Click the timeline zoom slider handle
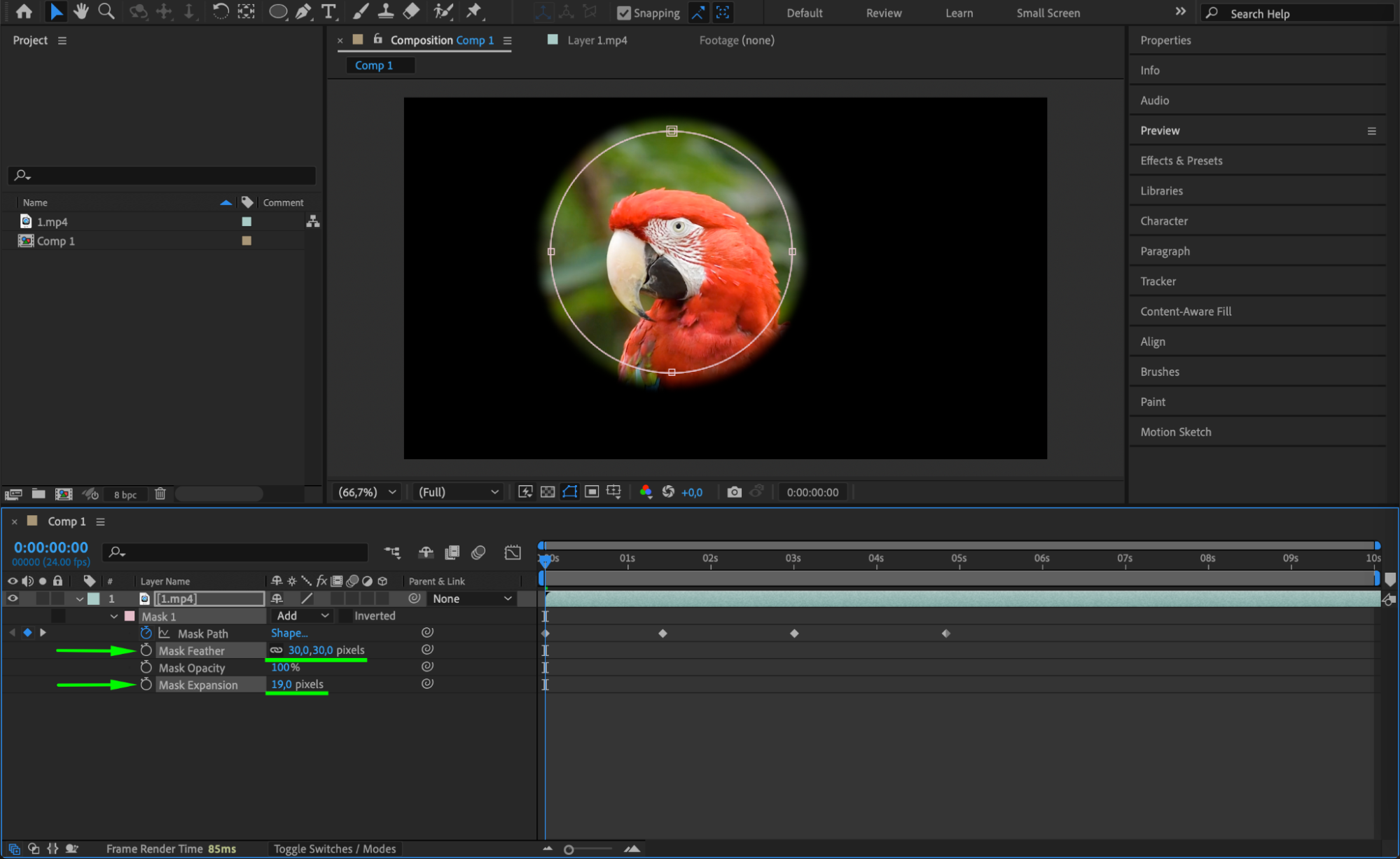1400x859 pixels. click(569, 850)
